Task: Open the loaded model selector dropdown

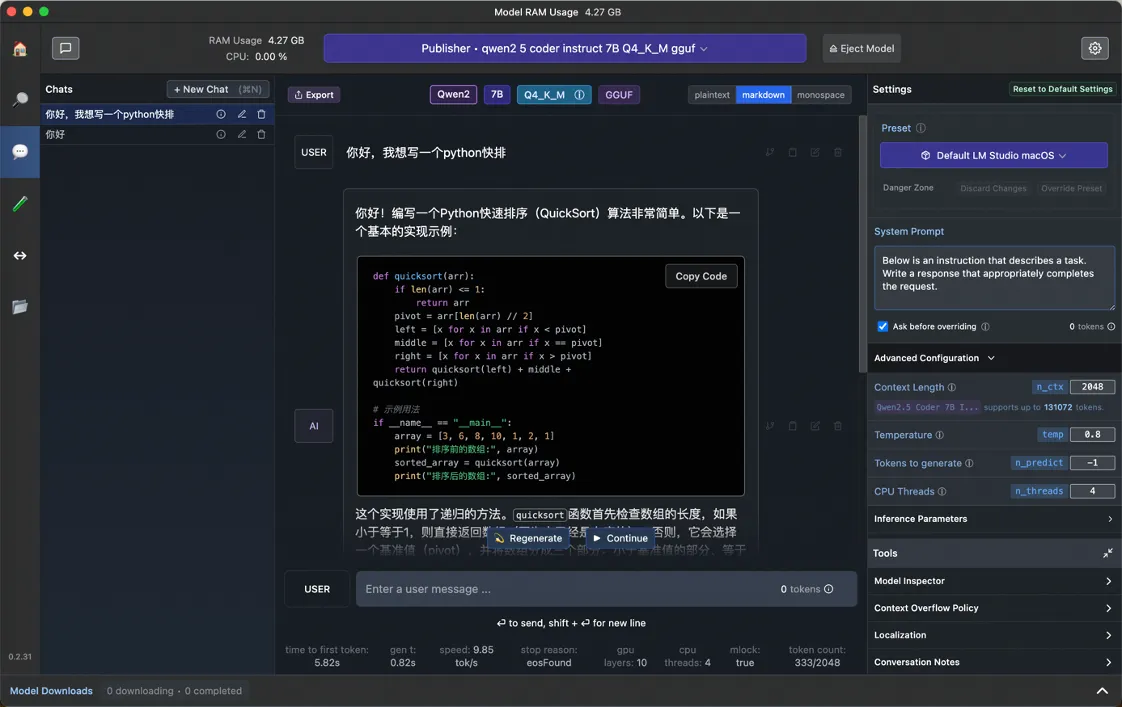Action: click(565, 48)
